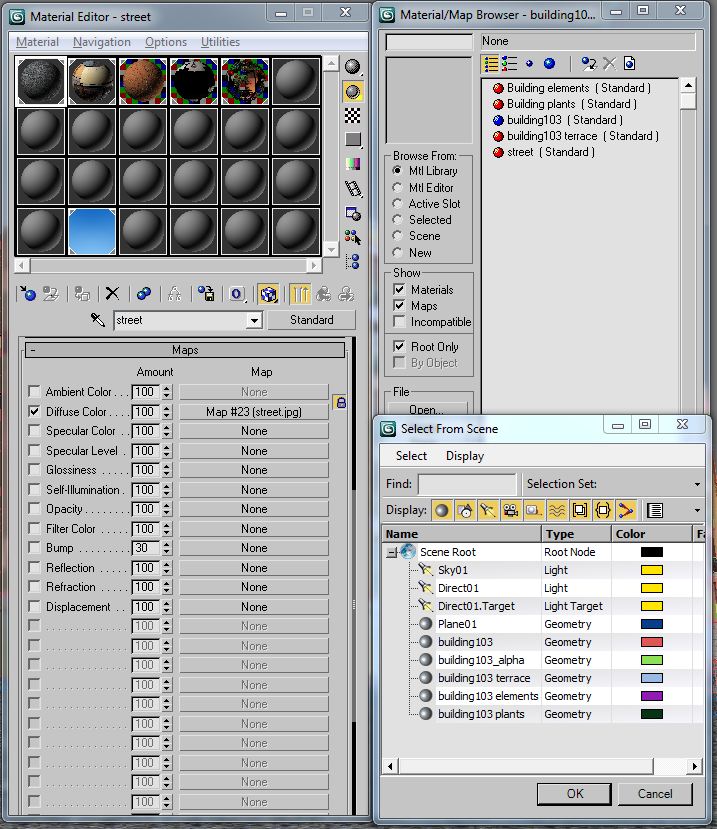This screenshot has width=717, height=829.
Task: Toggle the Backlight icon in Material Editor
Action: (x=353, y=91)
